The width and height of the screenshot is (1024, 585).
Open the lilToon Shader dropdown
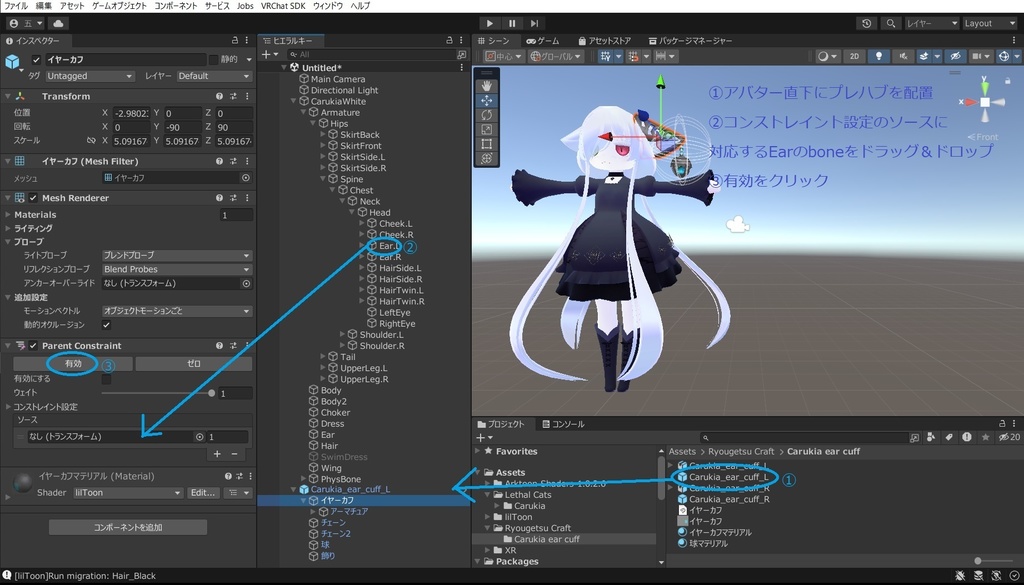[x=127, y=493]
